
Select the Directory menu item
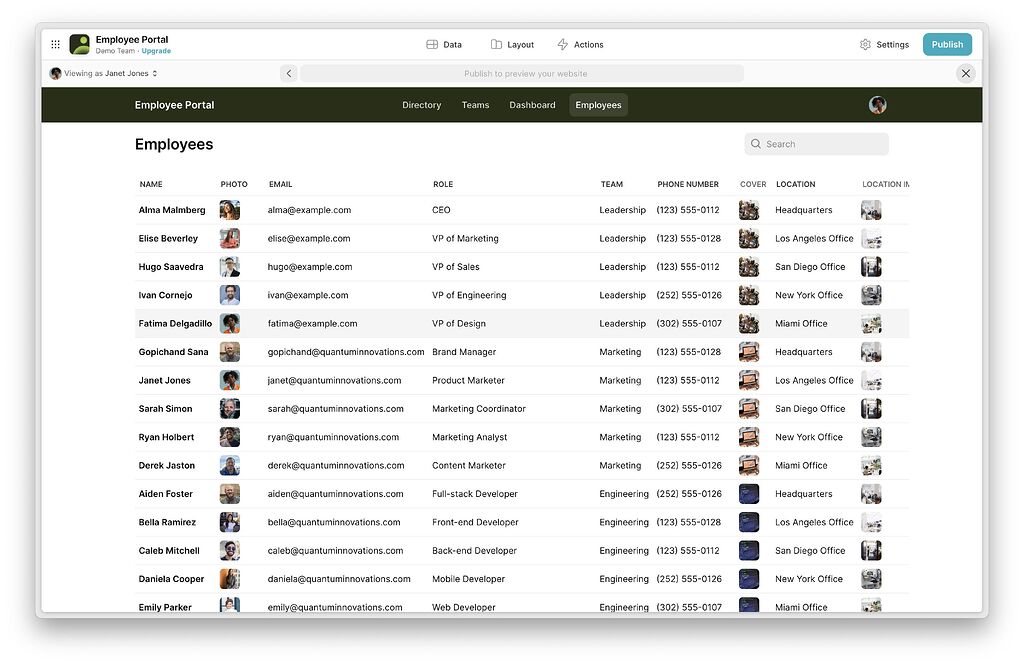pos(421,104)
